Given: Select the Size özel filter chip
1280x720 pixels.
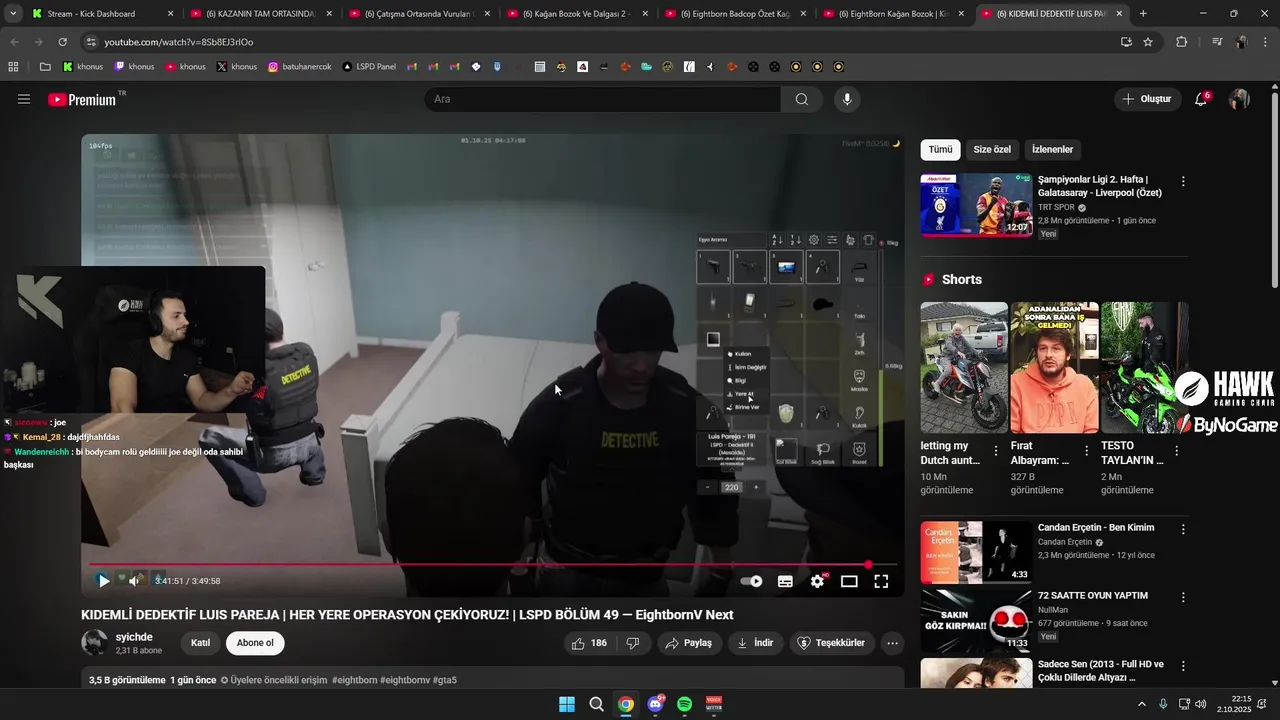Looking at the screenshot, I should click(992, 150).
